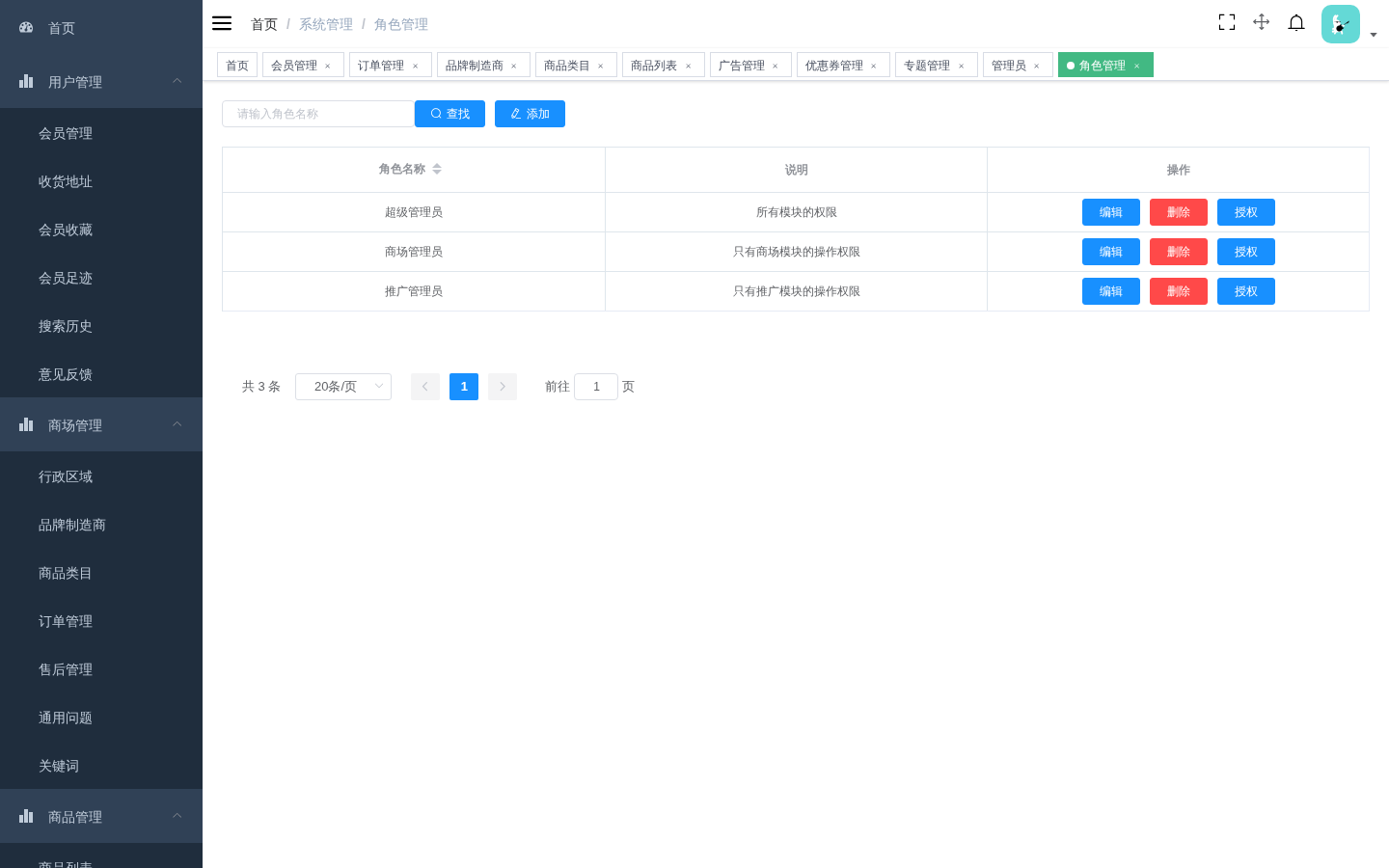Open notifications bell icon
This screenshot has height=868, width=1389.
click(1296, 22)
